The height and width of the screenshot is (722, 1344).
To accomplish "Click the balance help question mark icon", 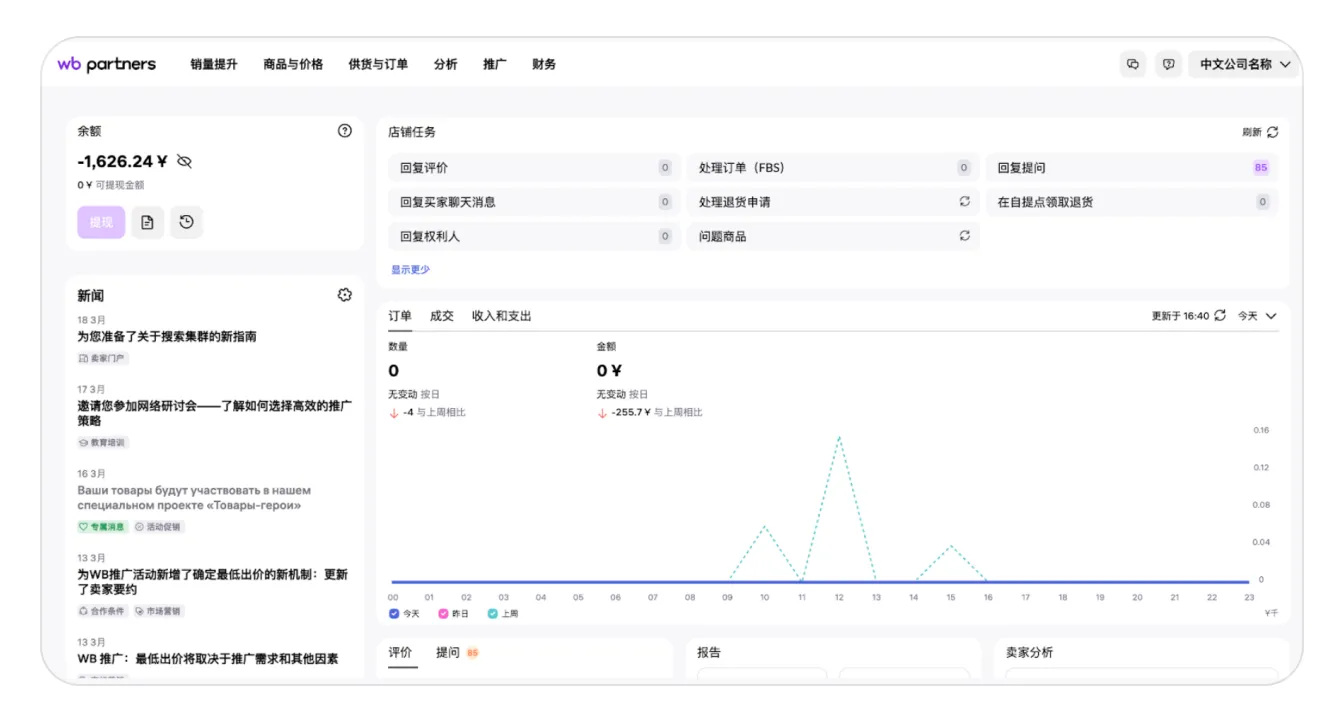I will pyautogui.click(x=345, y=131).
